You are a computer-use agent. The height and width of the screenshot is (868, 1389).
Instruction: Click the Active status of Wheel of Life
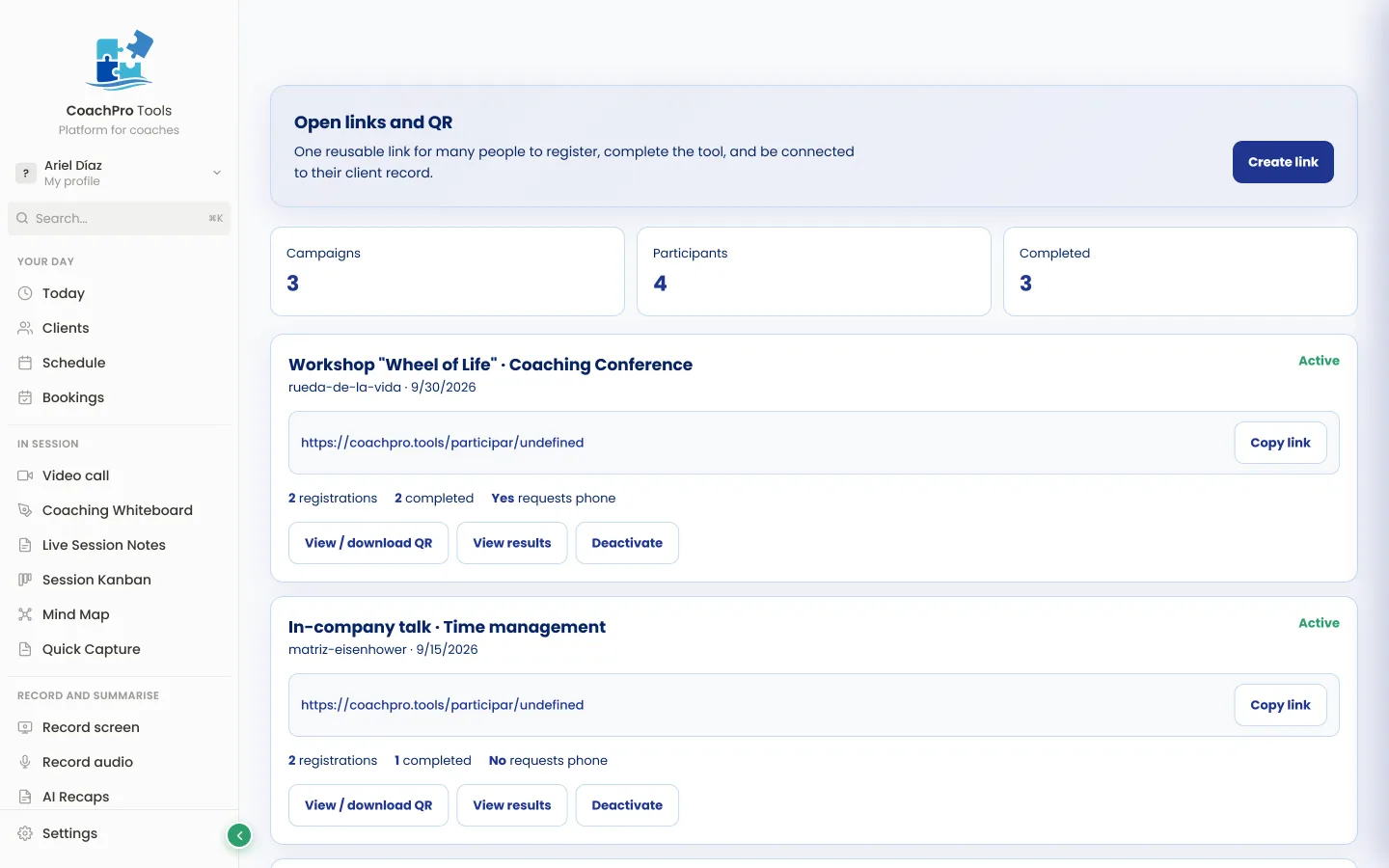[x=1319, y=361]
